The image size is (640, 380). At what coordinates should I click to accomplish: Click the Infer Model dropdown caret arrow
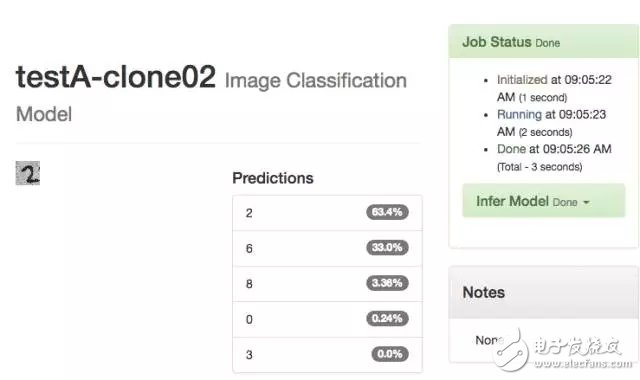(586, 202)
